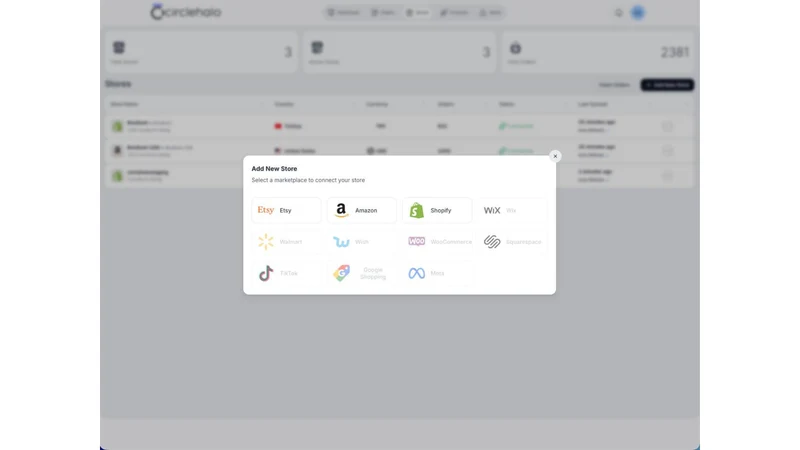Select the WooCommerce marketplace tile
The image size is (800, 450).
coord(437,242)
